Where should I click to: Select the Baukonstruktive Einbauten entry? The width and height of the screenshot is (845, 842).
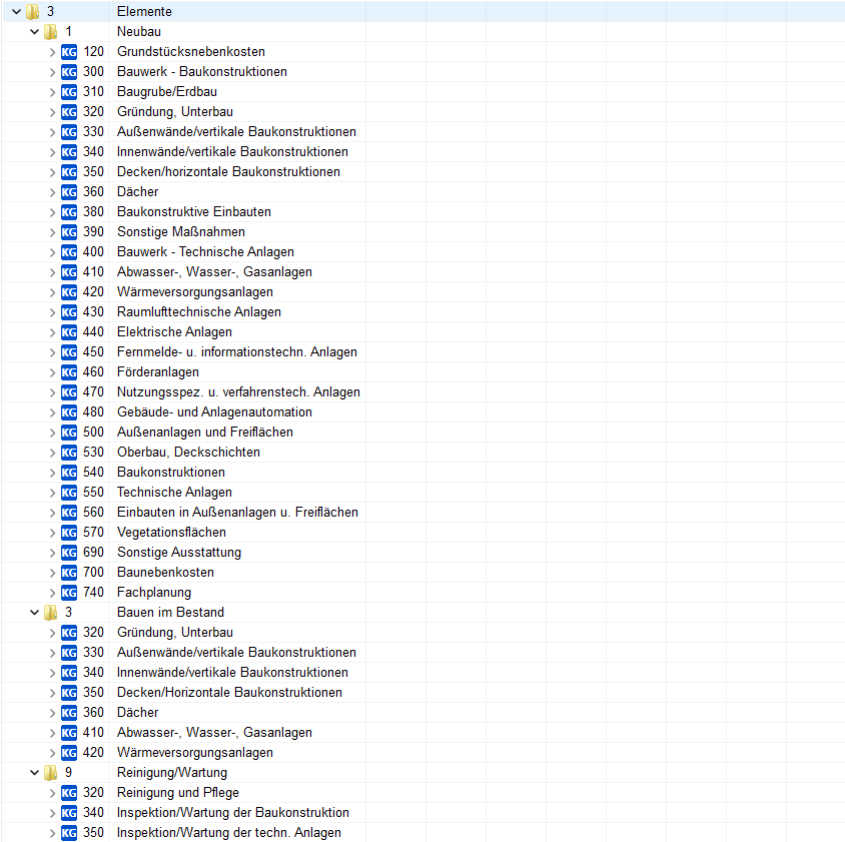click(x=193, y=212)
